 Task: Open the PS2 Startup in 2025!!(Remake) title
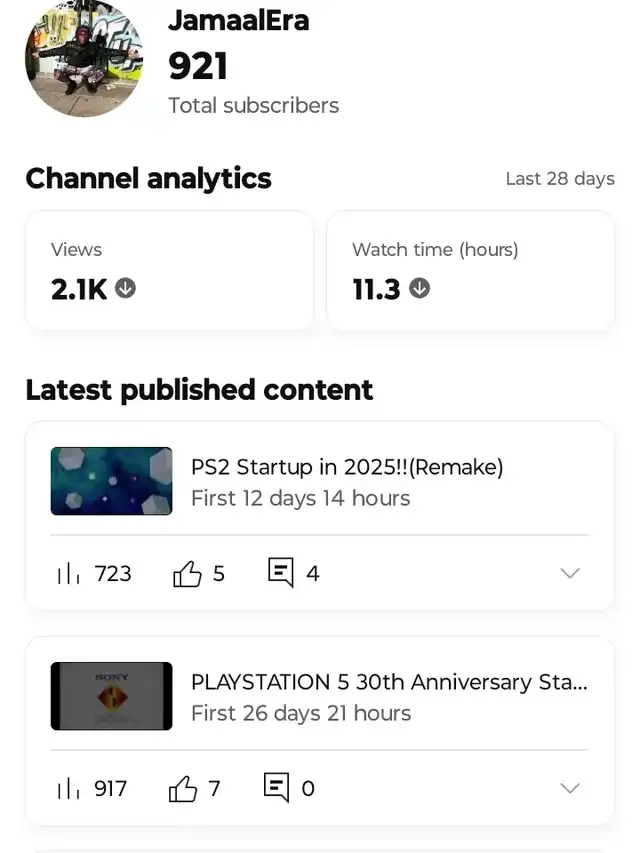tap(347, 467)
